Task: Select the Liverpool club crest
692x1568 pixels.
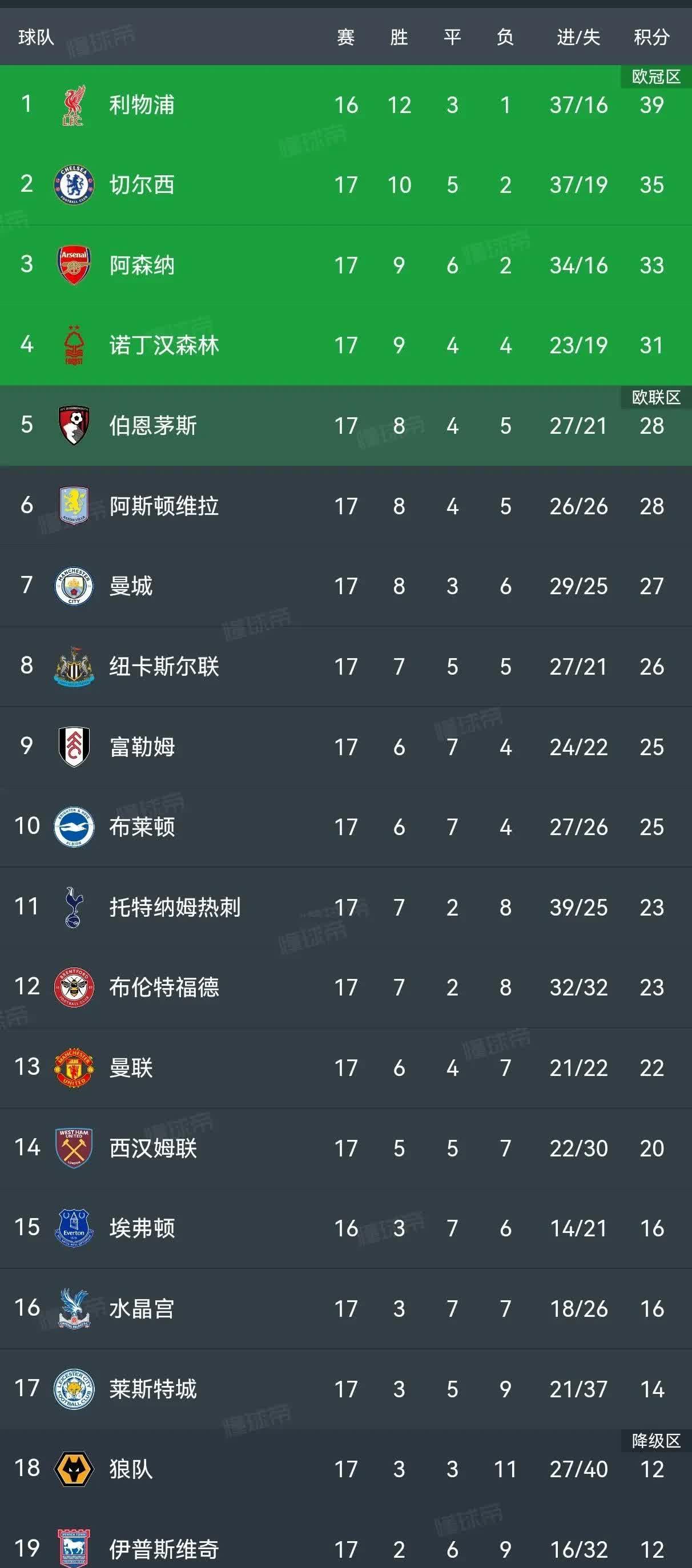Action: click(73, 105)
